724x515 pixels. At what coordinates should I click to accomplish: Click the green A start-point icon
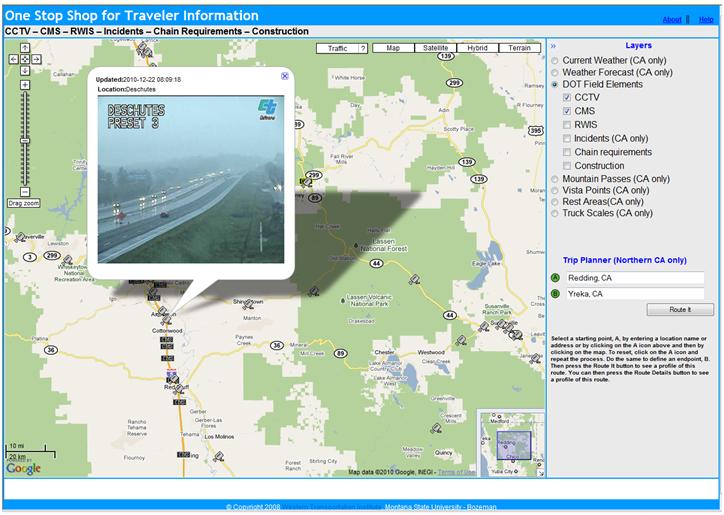click(x=555, y=278)
